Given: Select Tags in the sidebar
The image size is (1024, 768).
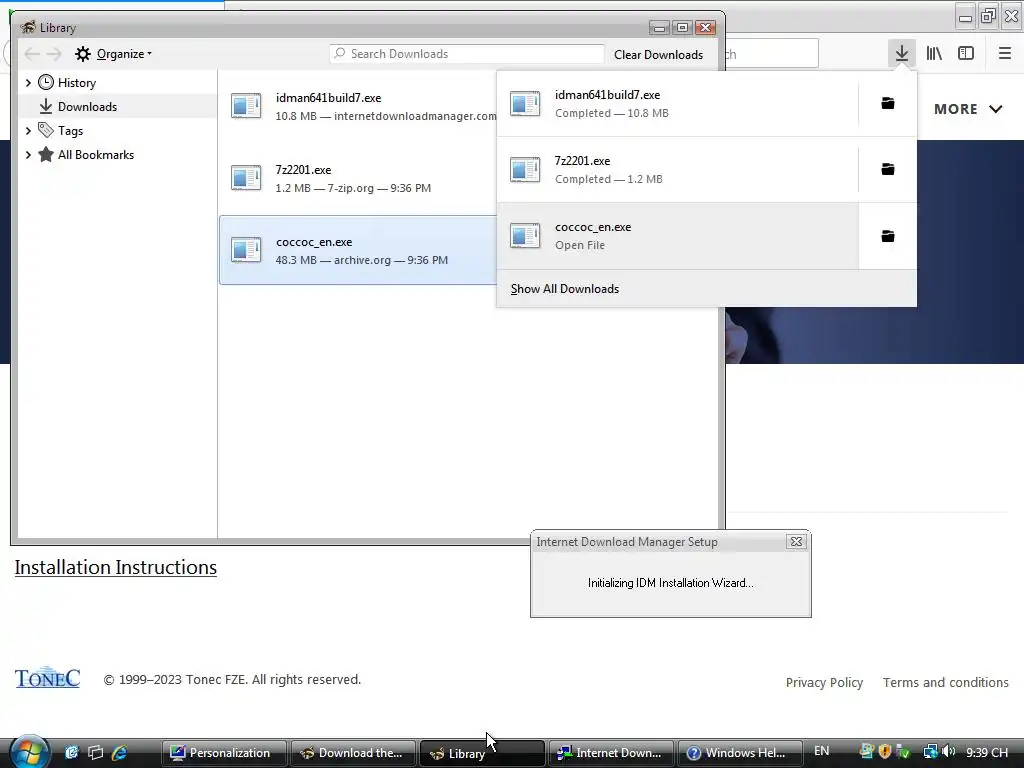Looking at the screenshot, I should coord(70,131).
